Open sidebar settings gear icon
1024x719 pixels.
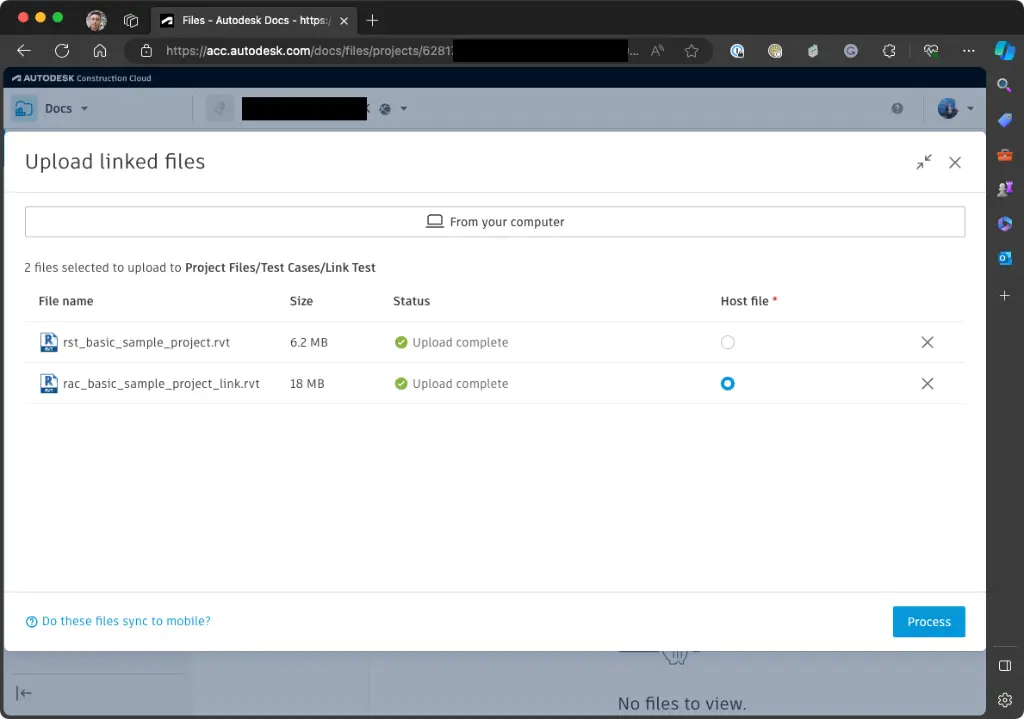coord(1004,700)
